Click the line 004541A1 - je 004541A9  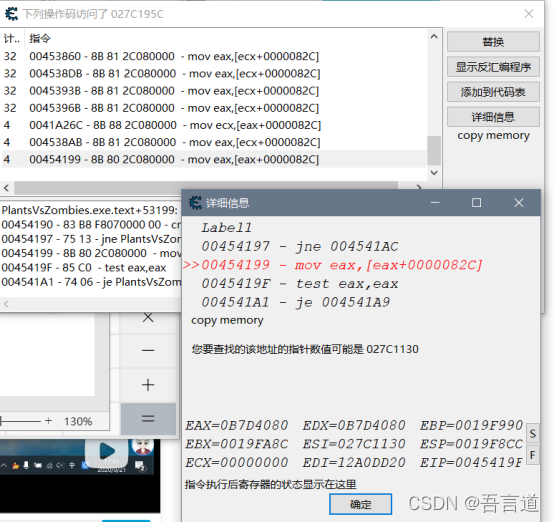[296, 302]
